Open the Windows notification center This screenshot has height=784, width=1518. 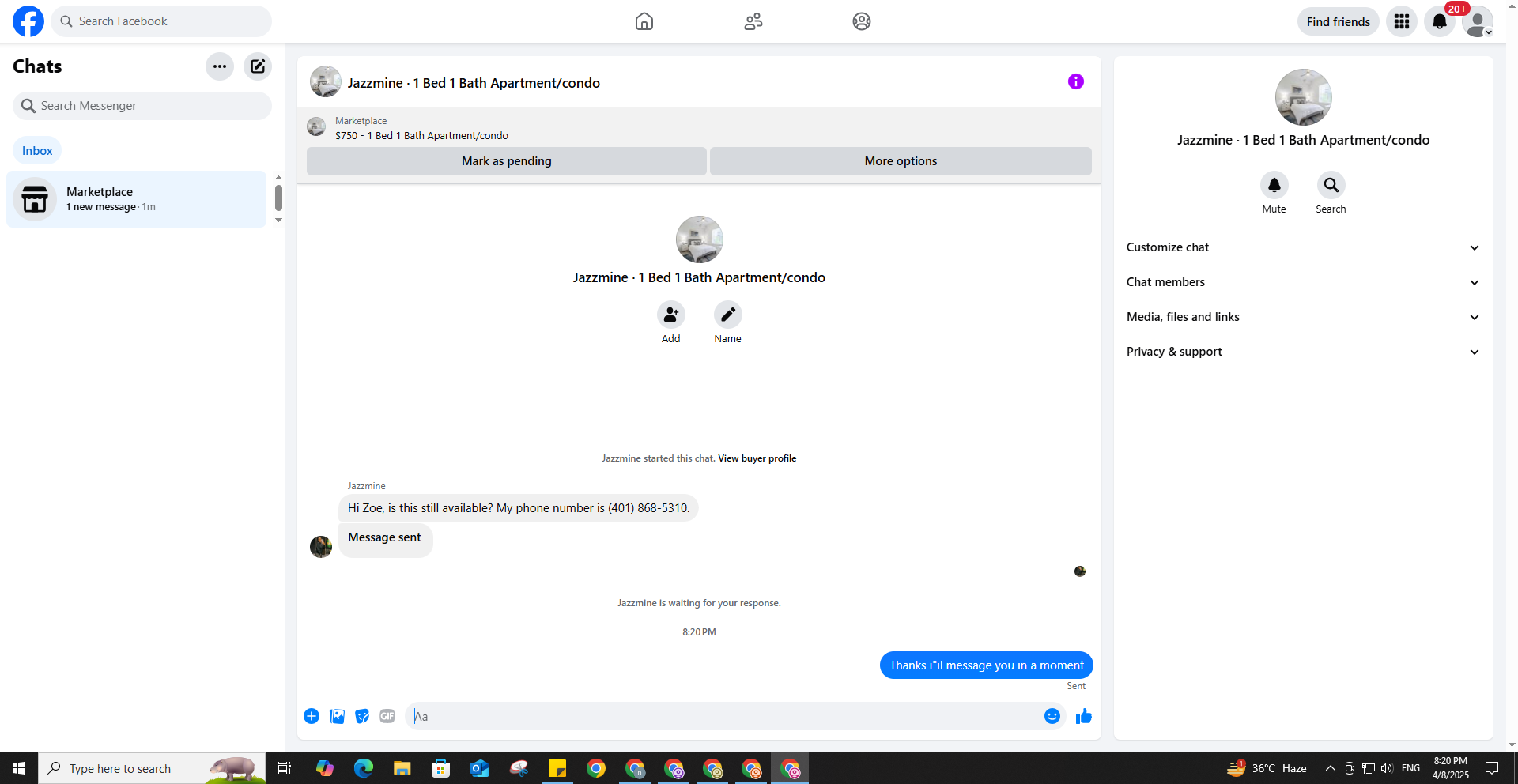[1492, 768]
